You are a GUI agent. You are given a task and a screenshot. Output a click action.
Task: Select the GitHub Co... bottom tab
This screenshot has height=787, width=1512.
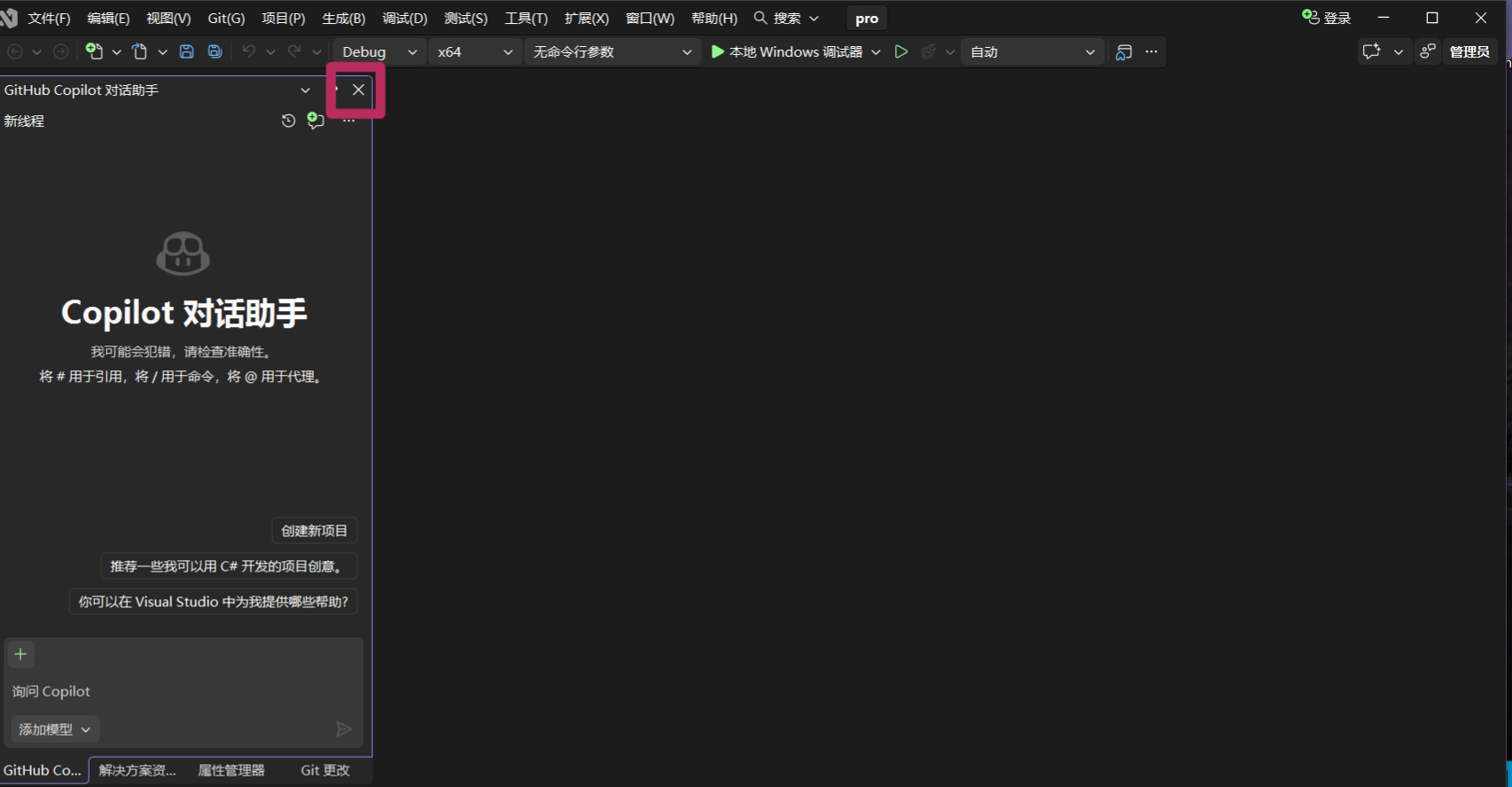(x=43, y=770)
